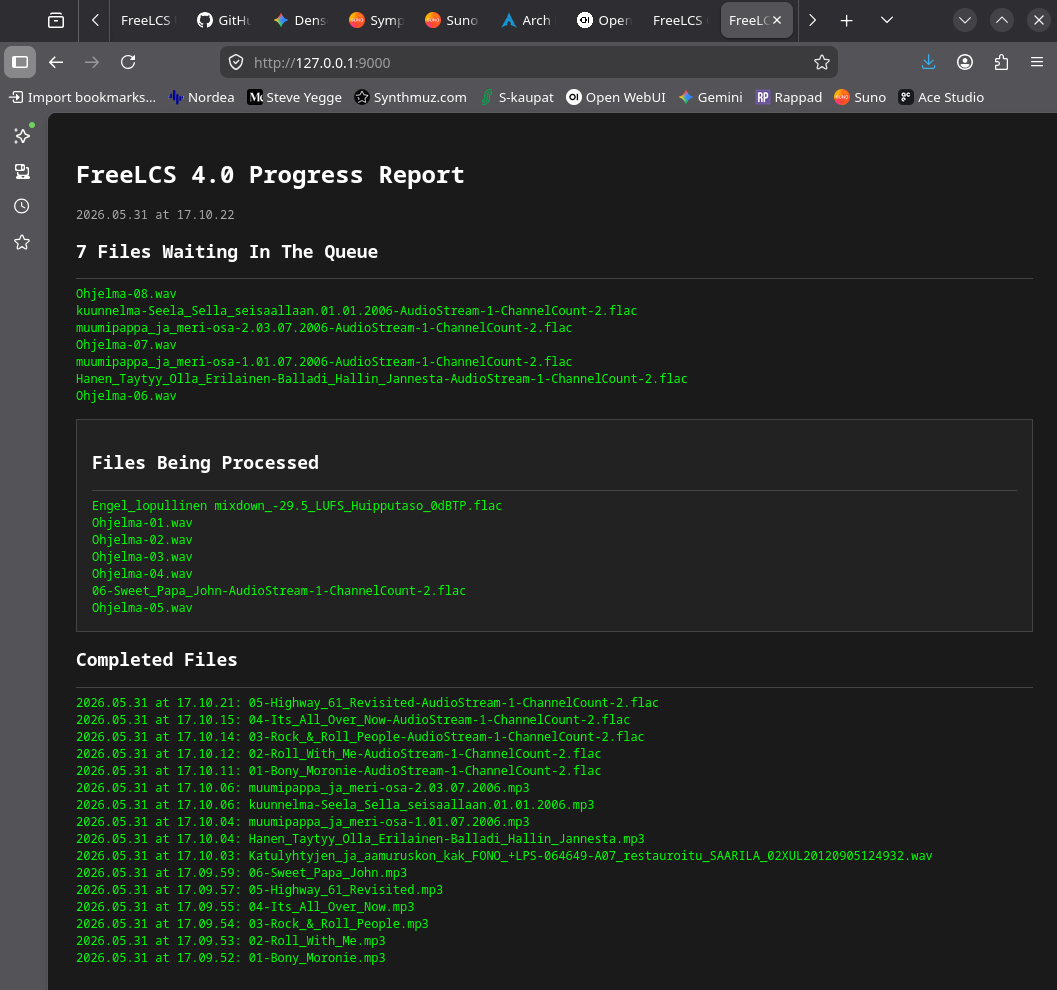The image size is (1057, 990).
Task: Click processing file Engel_lopullinen mixdown flac
Action: tap(297, 505)
